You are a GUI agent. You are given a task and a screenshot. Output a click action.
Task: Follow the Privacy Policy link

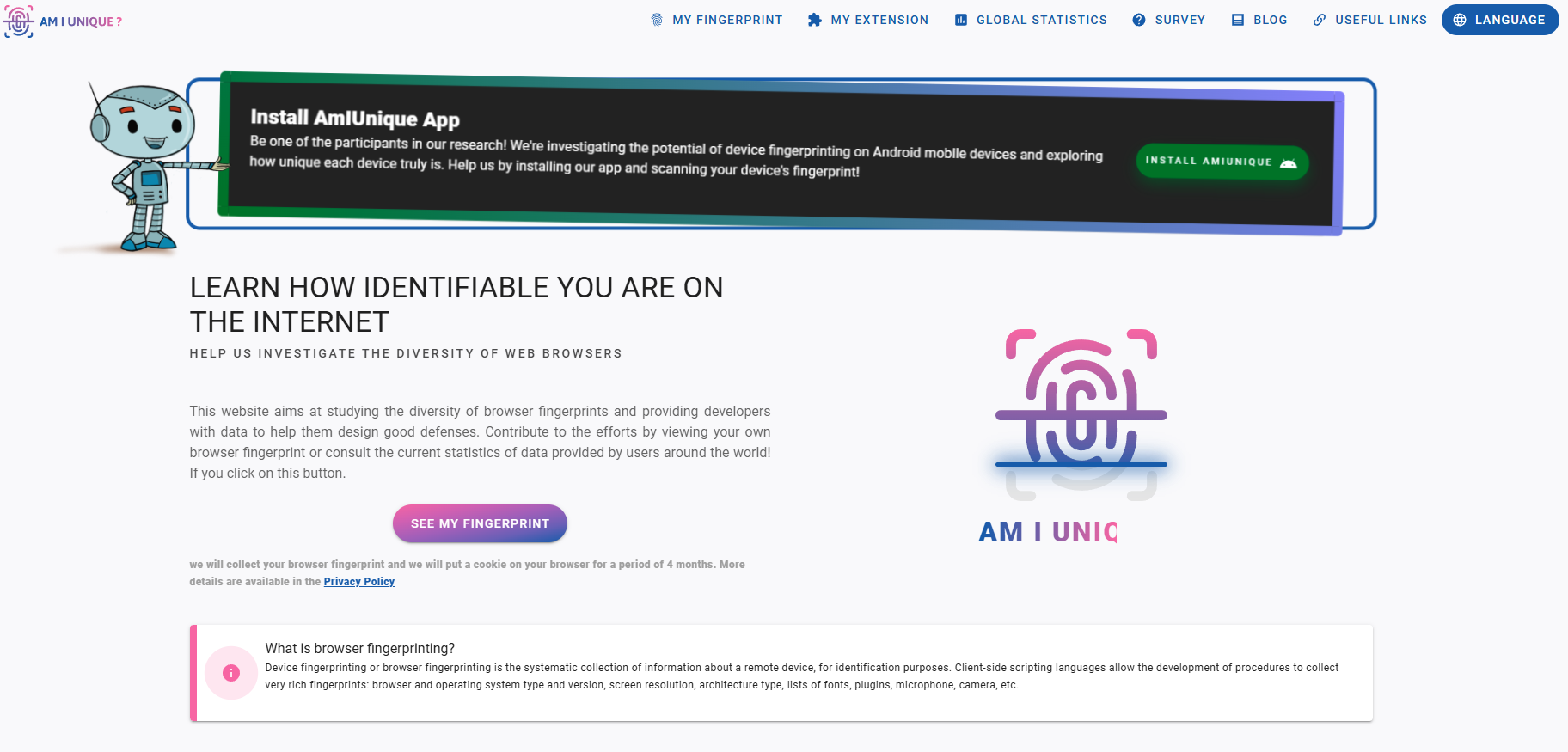point(358,582)
